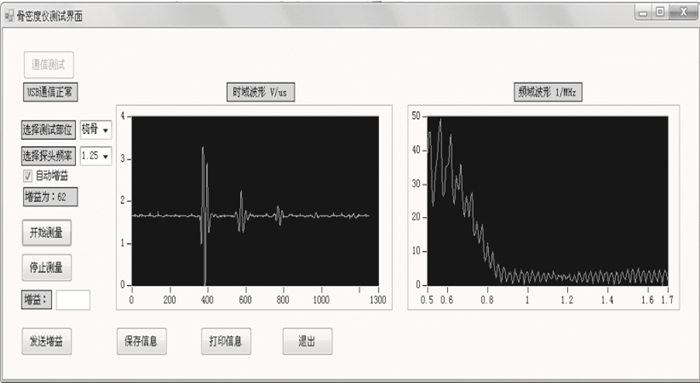Click the 频域波形 1/MHz chart title

tap(548, 92)
